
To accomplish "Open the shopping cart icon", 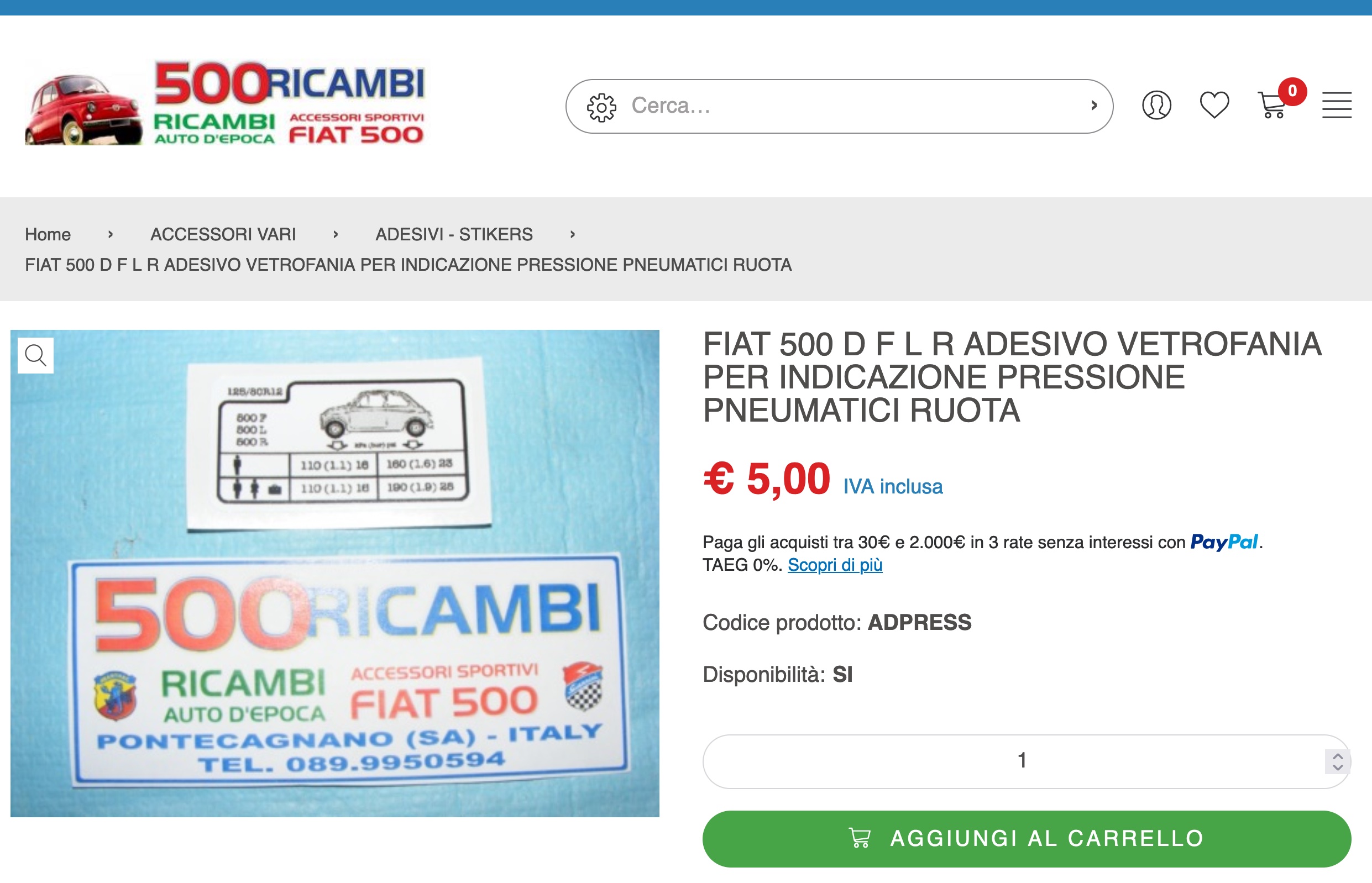I will point(1271,106).
